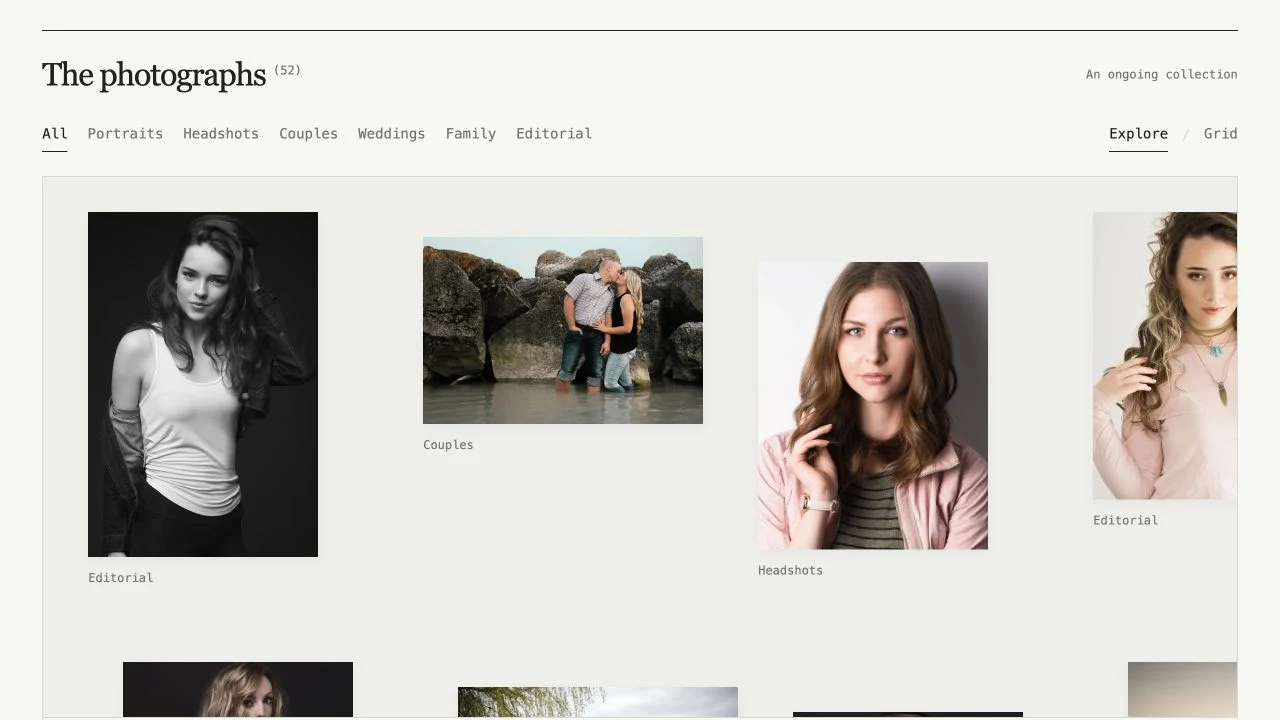Open black-and-white woman in tank top photo
This screenshot has height=720, width=1280.
(203, 384)
